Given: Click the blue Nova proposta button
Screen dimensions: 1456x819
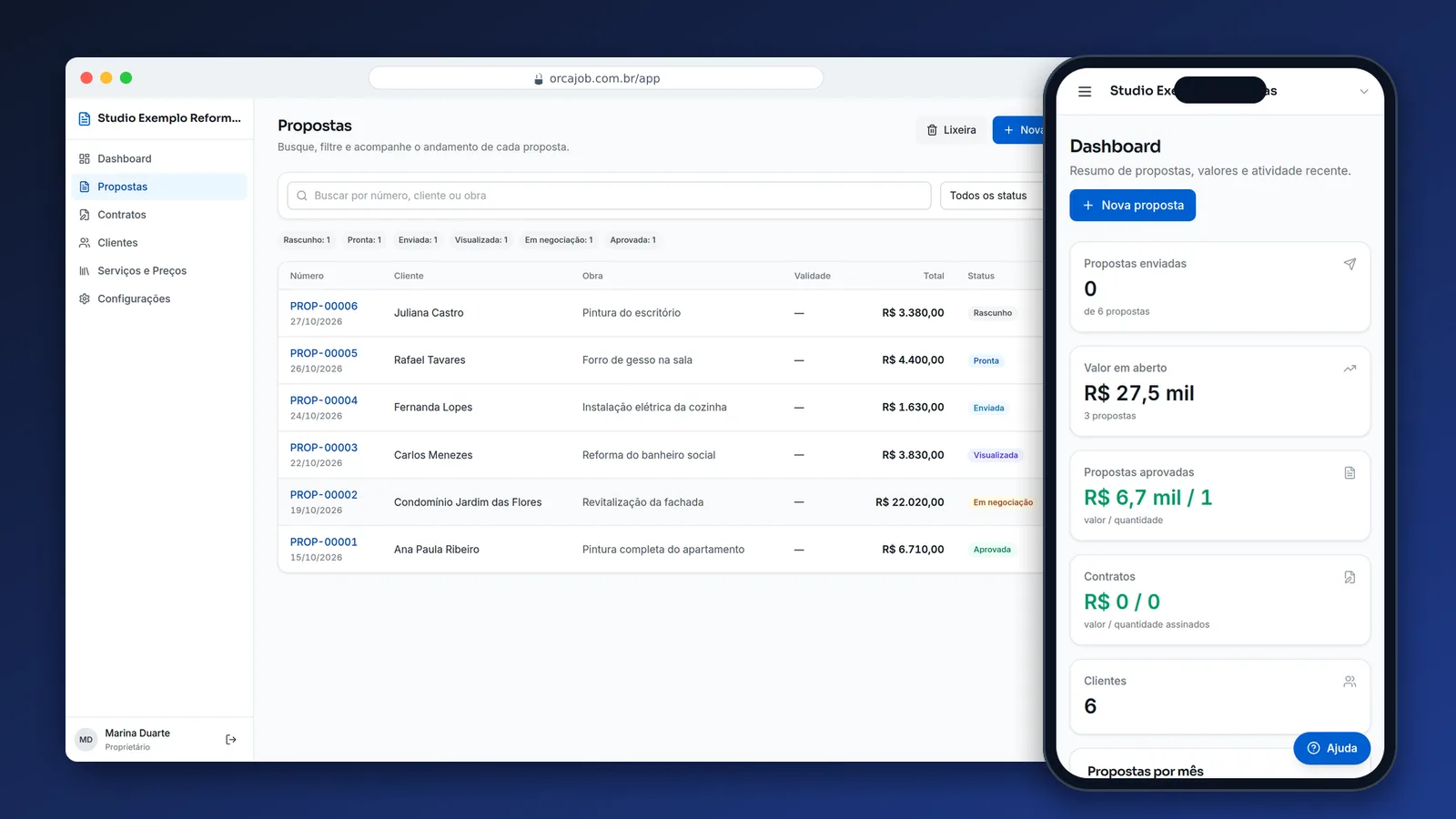Looking at the screenshot, I should tap(1132, 206).
